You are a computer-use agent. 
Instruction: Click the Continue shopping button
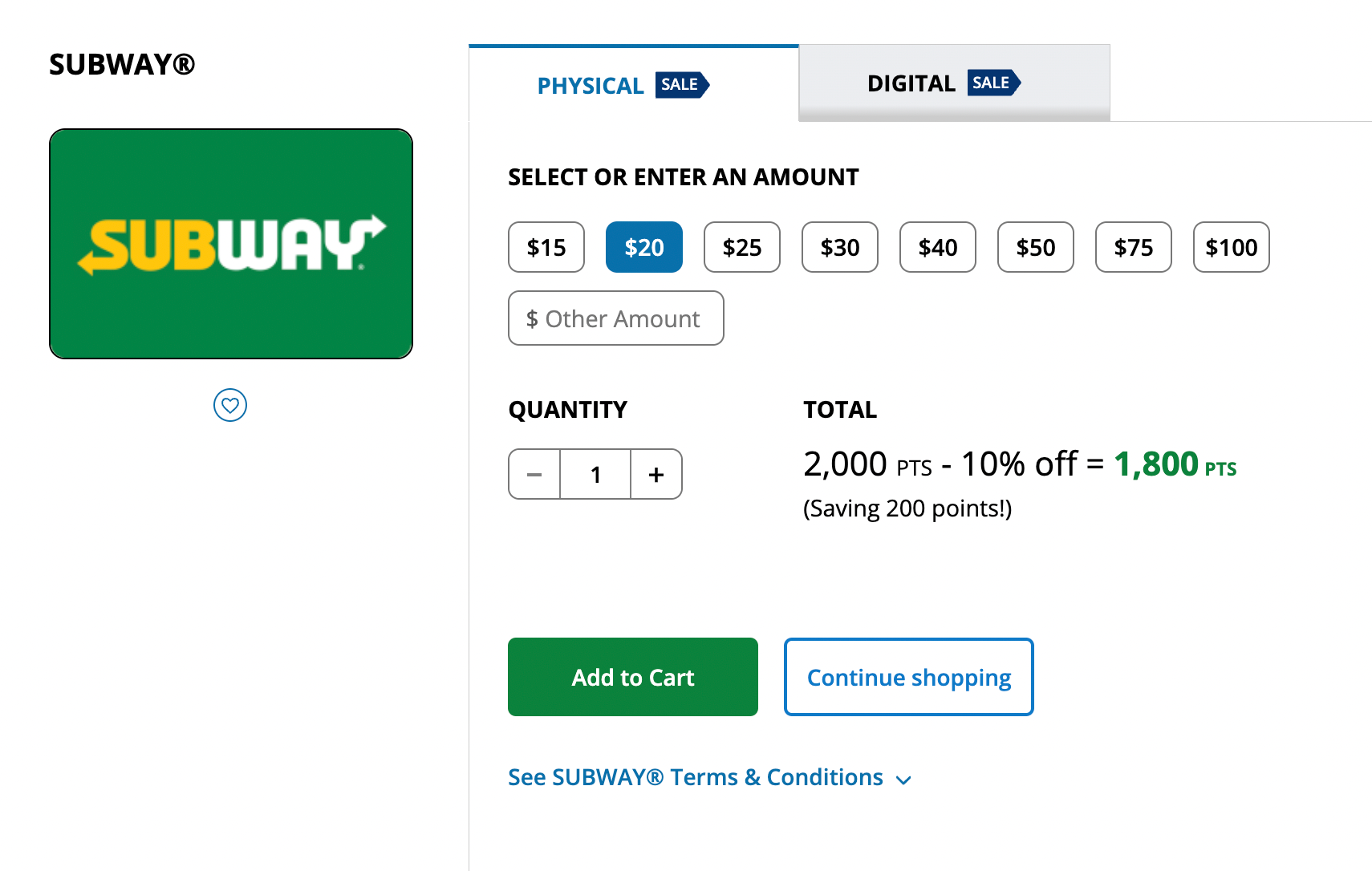(909, 677)
